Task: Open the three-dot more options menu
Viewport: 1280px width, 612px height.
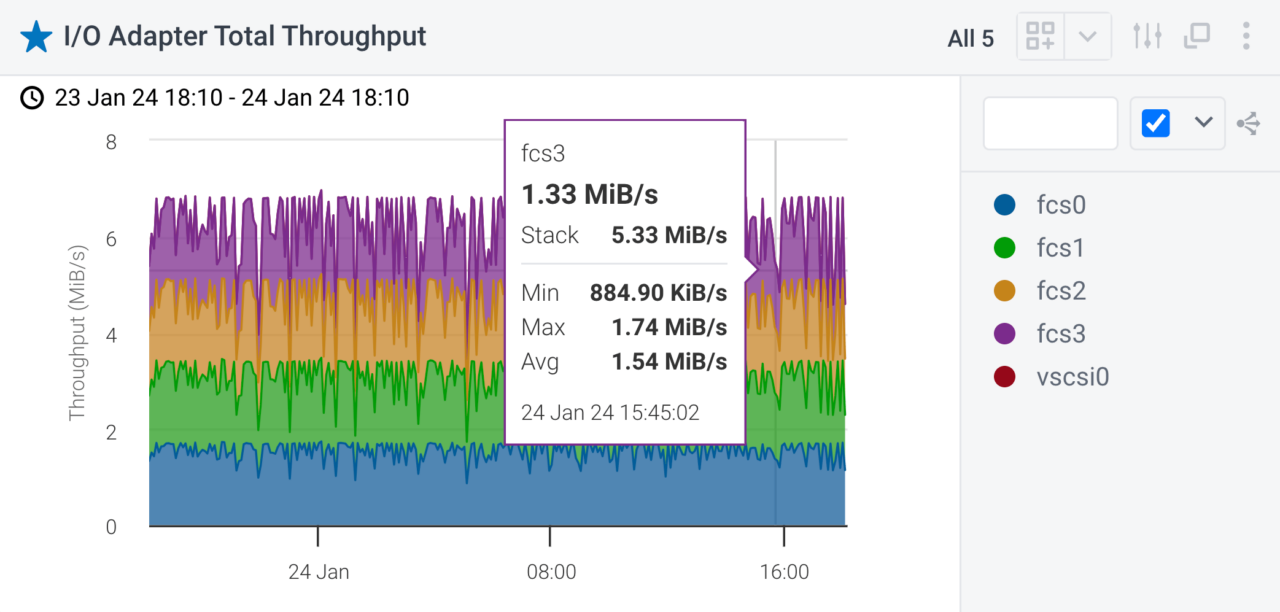Action: point(1246,38)
